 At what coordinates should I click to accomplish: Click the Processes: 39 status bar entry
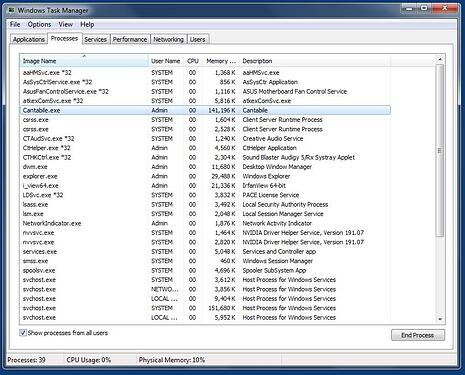coord(26,360)
